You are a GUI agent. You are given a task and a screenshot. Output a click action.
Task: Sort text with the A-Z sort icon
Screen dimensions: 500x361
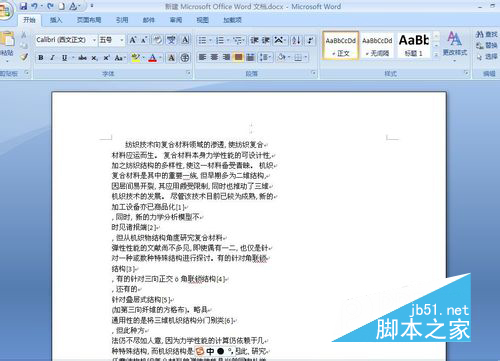tap(296, 40)
